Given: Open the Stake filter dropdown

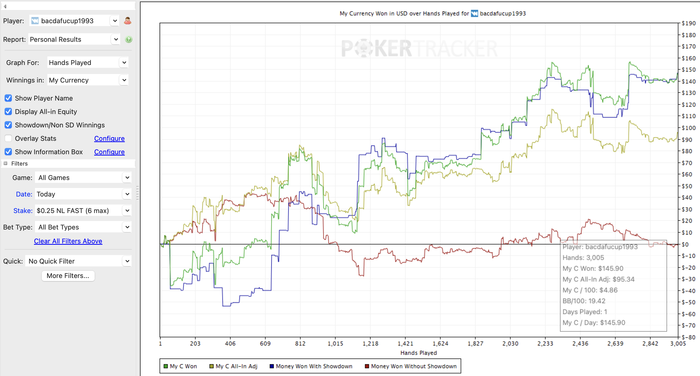Looking at the screenshot, I should coord(83,210).
